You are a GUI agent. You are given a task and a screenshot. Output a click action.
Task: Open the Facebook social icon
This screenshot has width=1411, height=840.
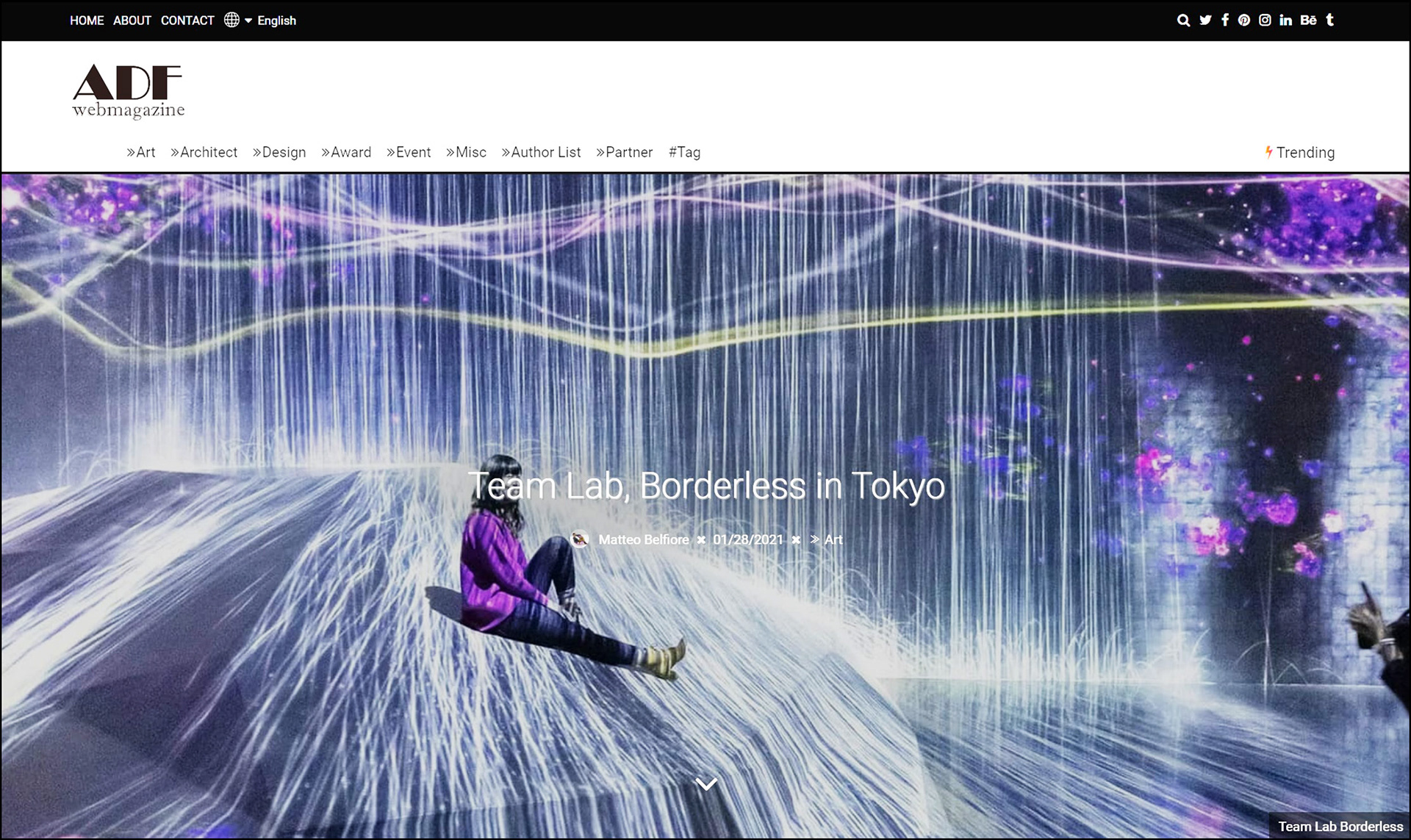click(1225, 21)
